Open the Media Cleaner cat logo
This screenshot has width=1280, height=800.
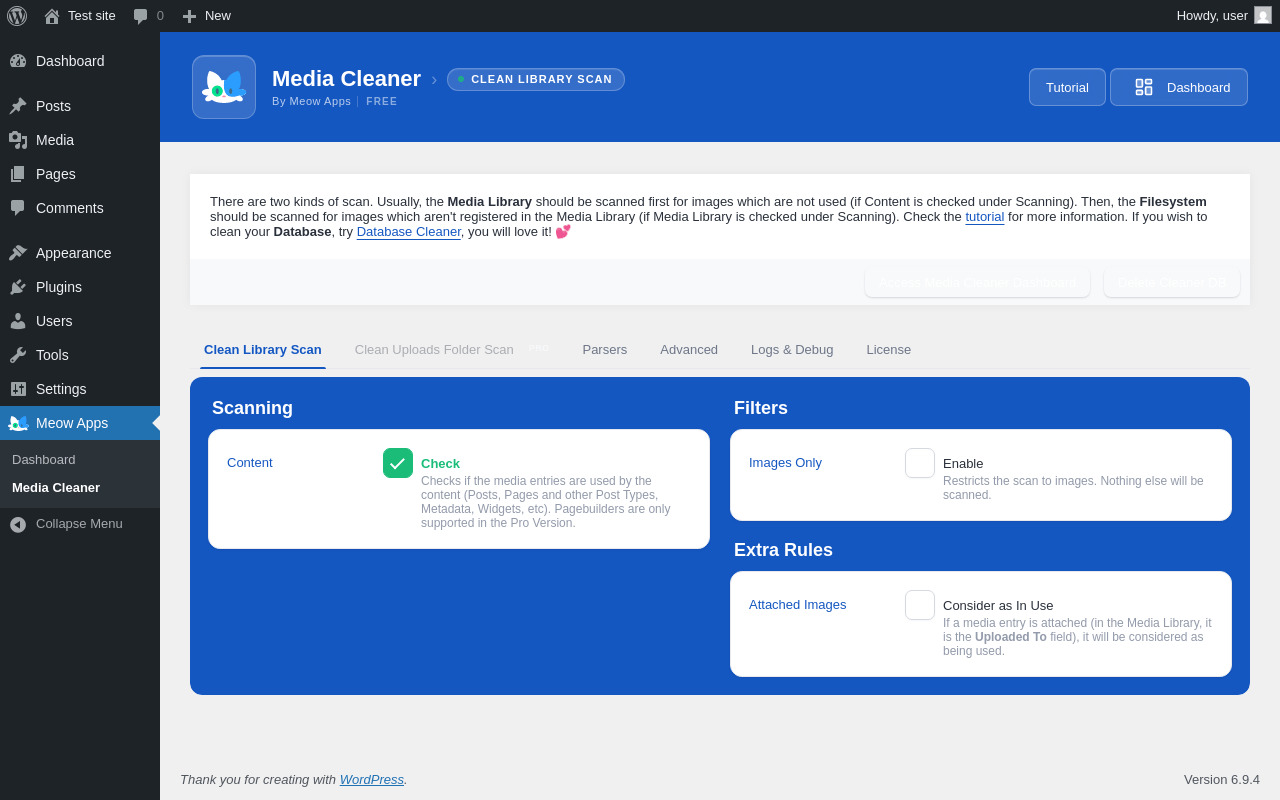224,87
